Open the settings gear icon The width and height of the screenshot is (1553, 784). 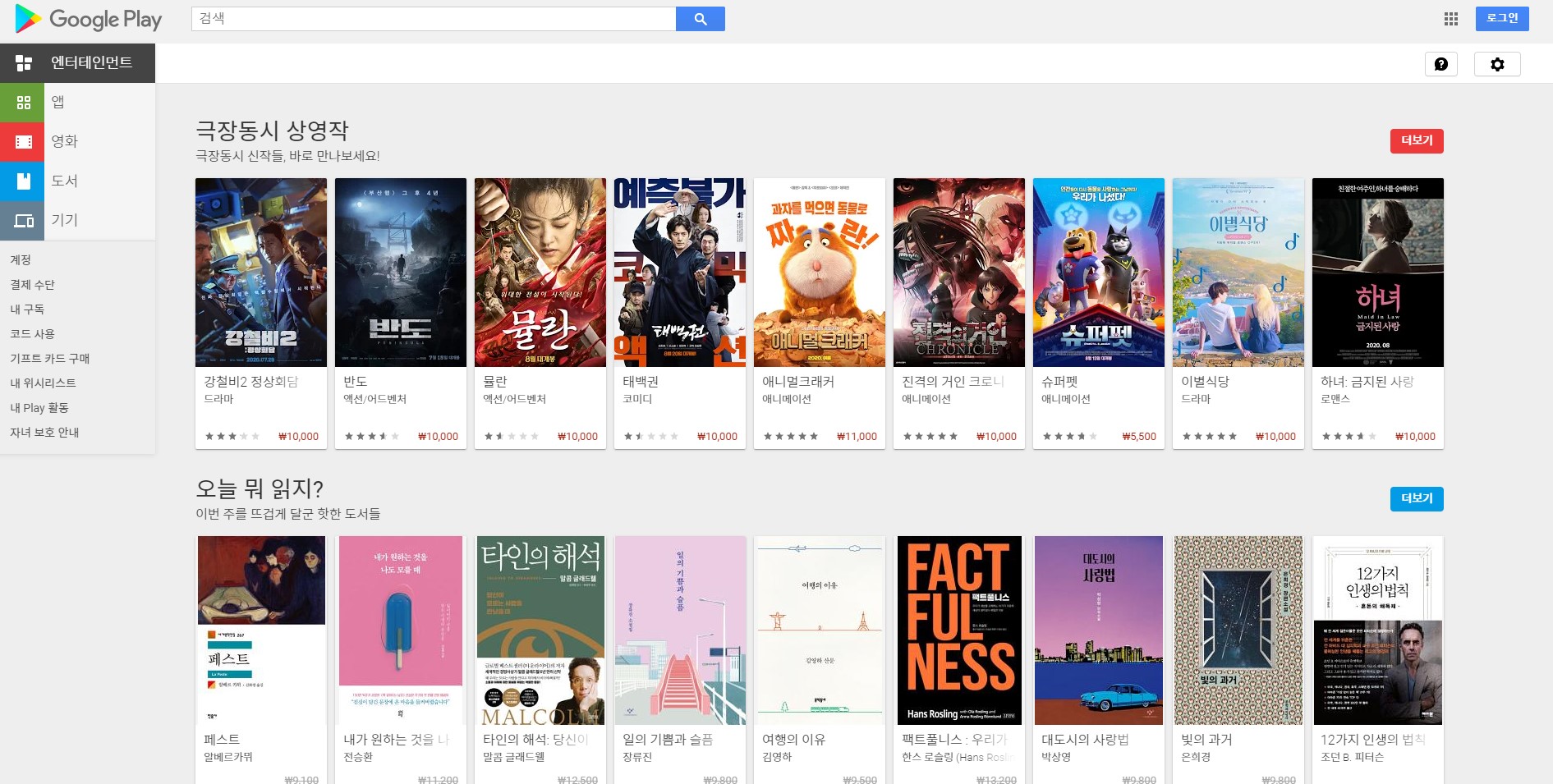pos(1497,64)
